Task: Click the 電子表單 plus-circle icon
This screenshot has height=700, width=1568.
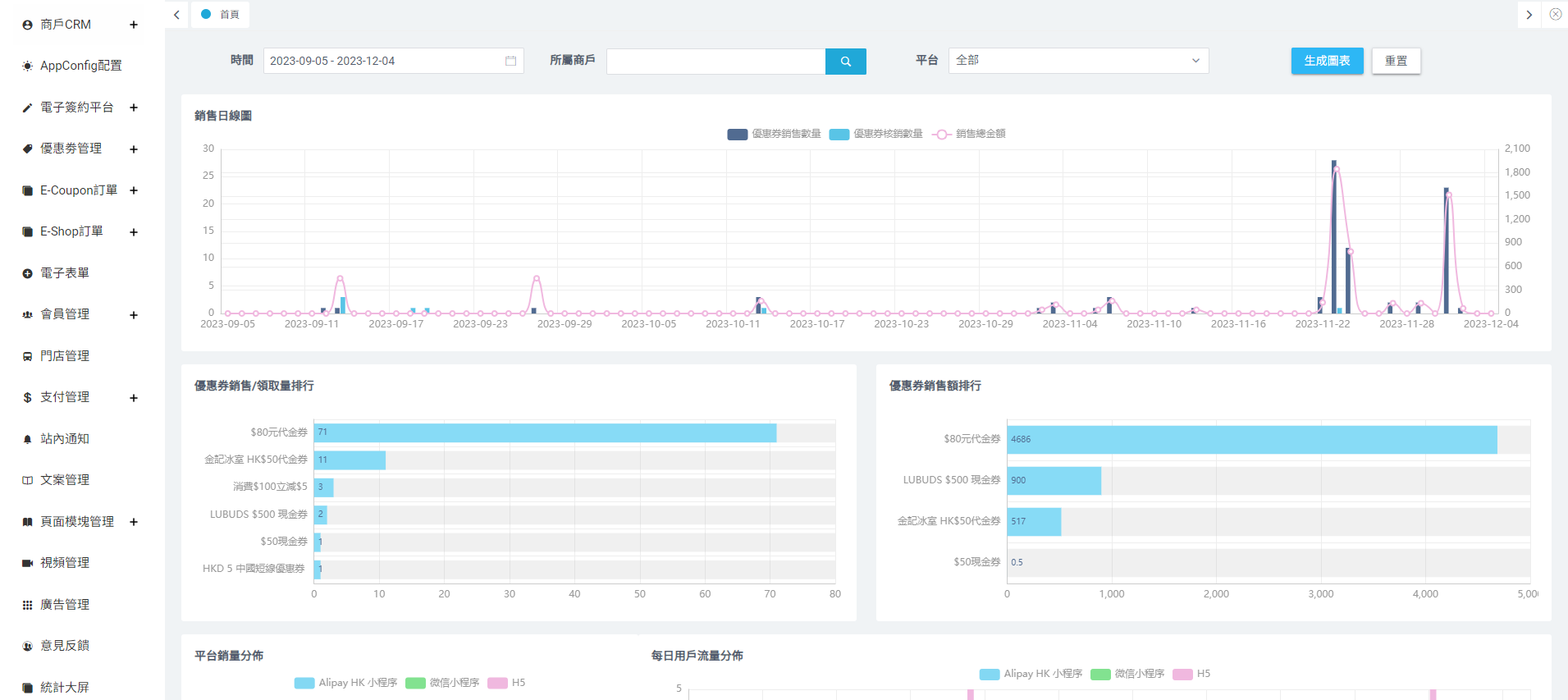Action: point(27,273)
